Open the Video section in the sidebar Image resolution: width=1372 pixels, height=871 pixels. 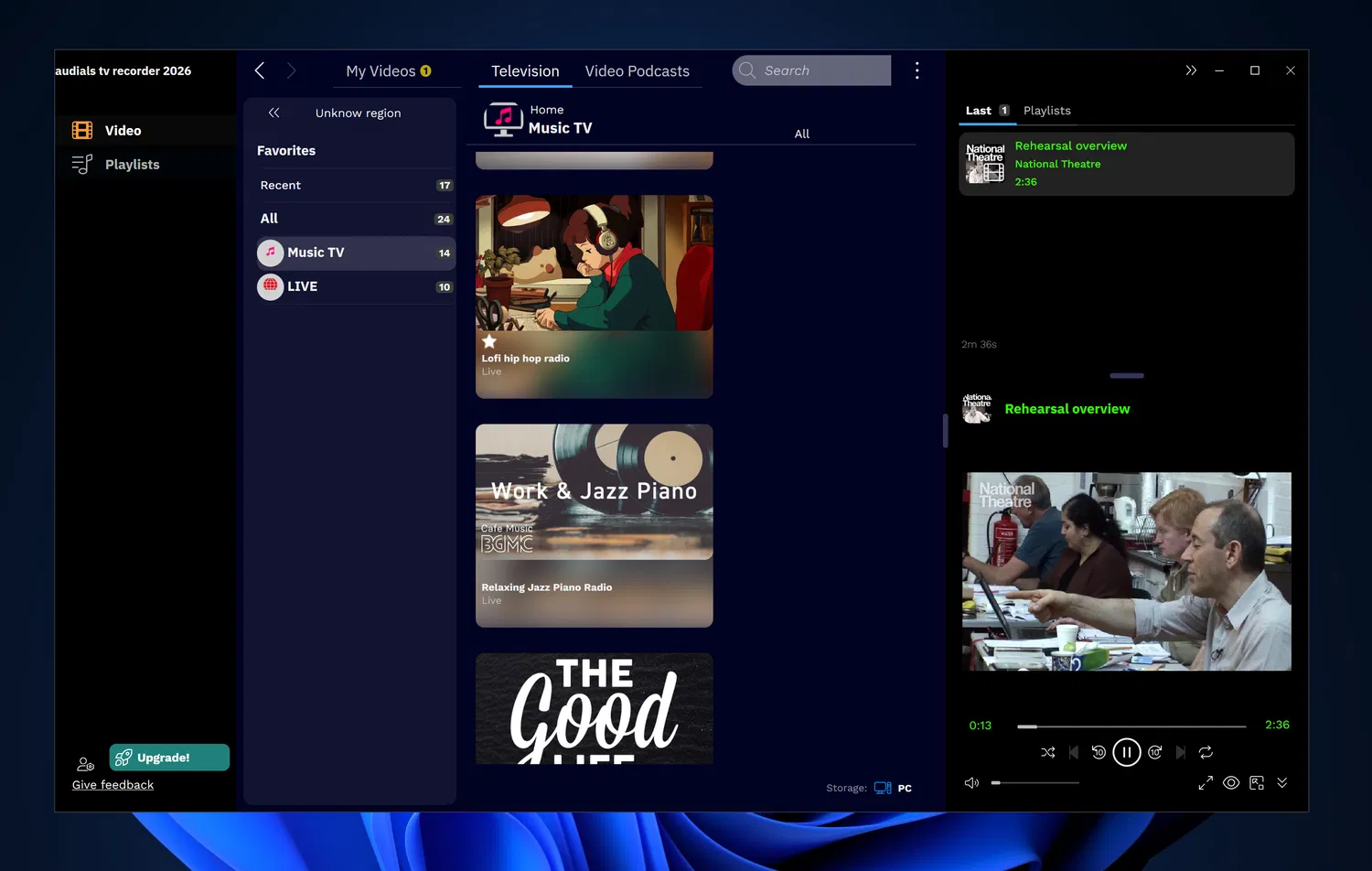pyautogui.click(x=146, y=131)
